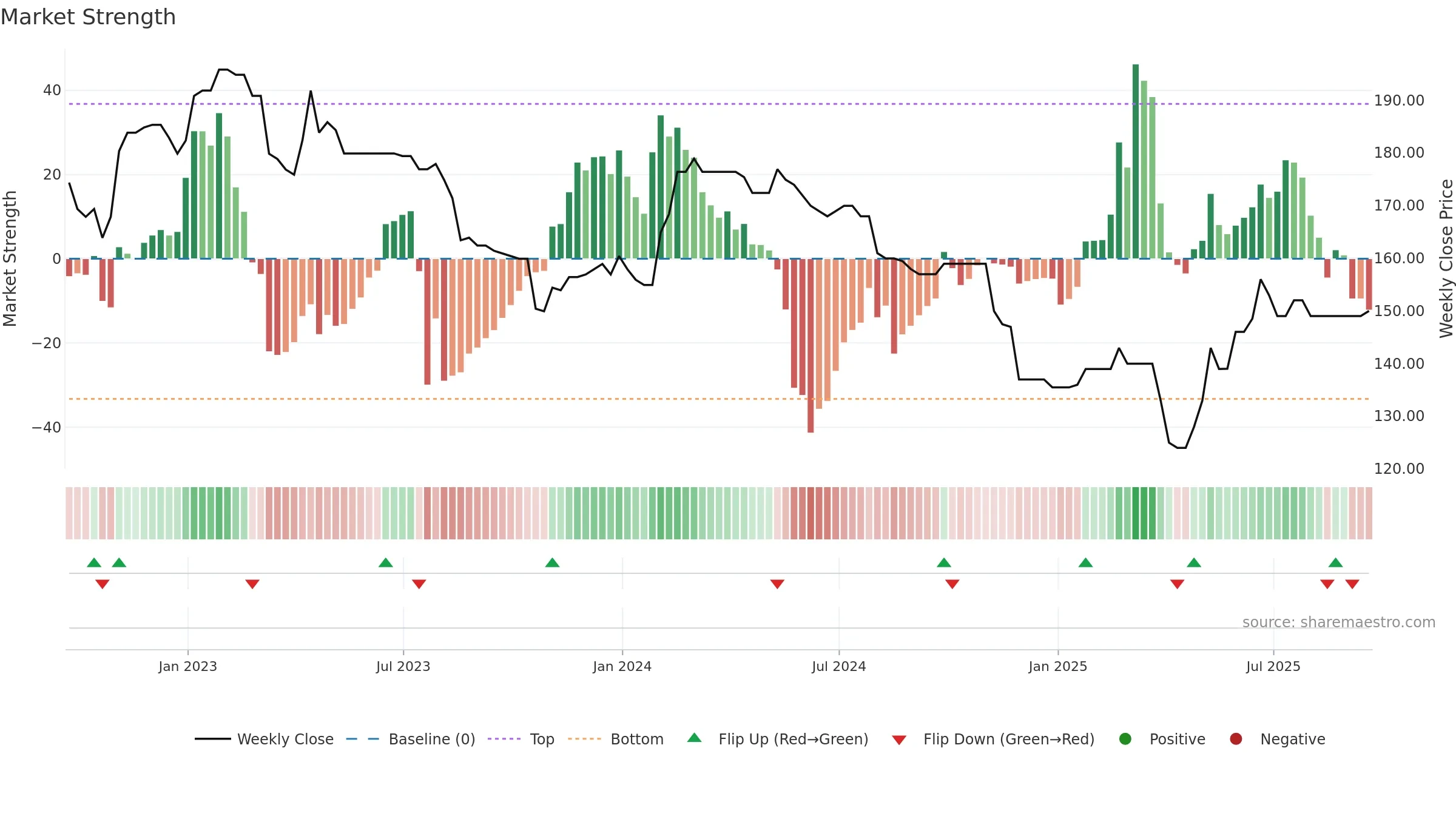
Task: Click the flip-down triangle just after Jul 2023
Action: pyautogui.click(x=419, y=584)
